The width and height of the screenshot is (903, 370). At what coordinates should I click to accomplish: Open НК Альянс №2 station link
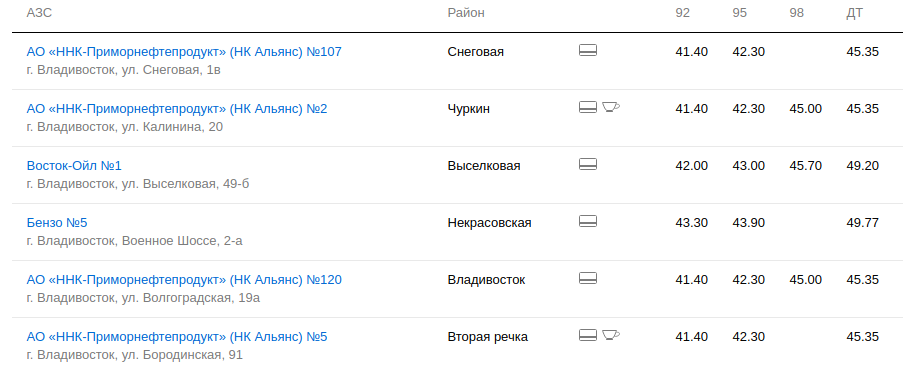pos(177,109)
